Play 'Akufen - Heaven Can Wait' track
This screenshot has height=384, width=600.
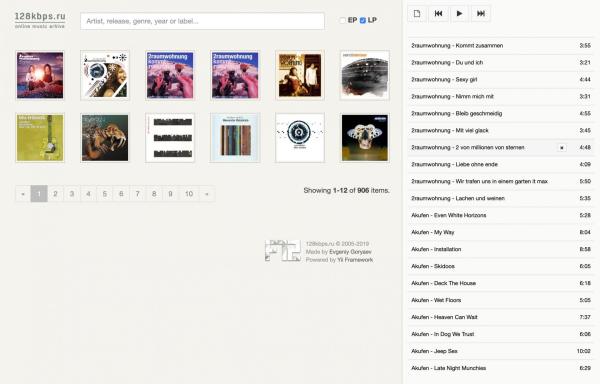click(501, 317)
